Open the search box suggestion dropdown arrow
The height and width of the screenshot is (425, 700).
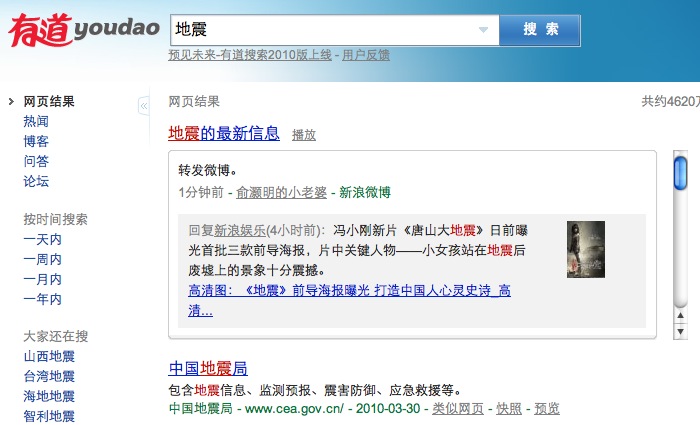pyautogui.click(x=483, y=30)
